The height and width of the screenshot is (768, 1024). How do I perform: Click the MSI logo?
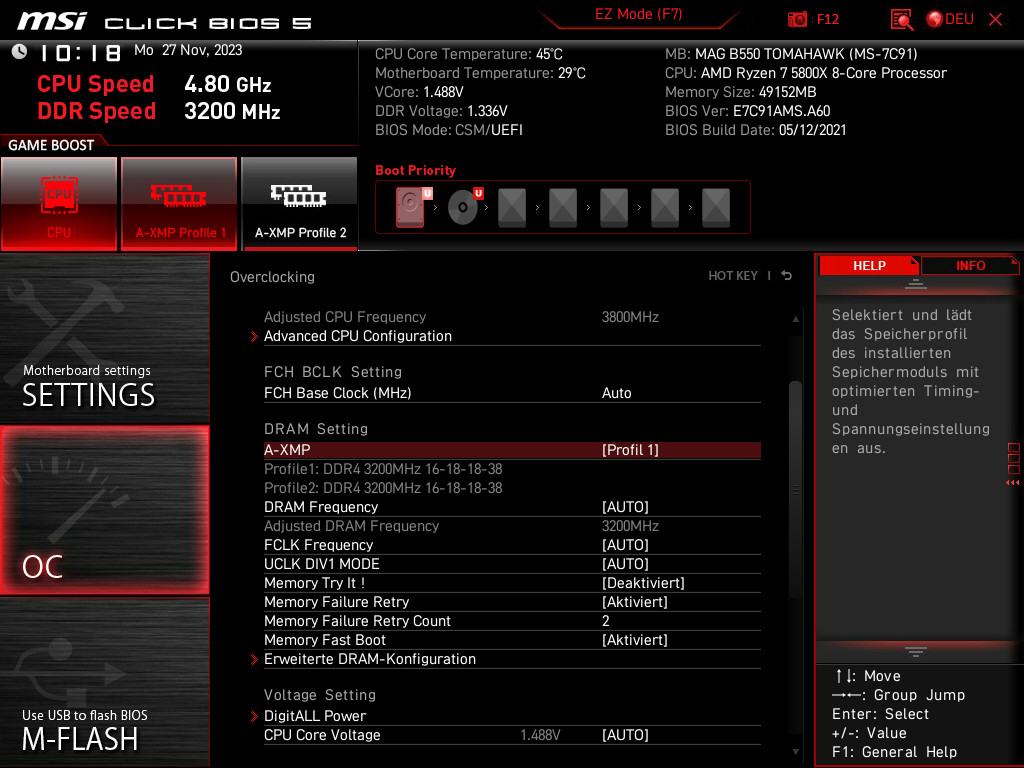52,20
